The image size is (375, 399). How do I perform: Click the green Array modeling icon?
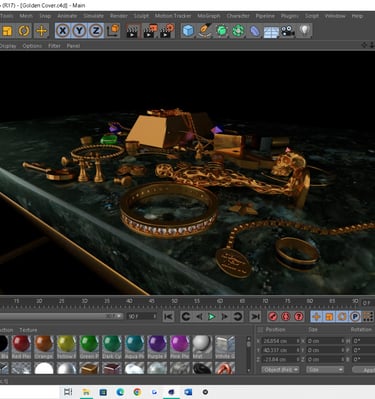coord(238,31)
